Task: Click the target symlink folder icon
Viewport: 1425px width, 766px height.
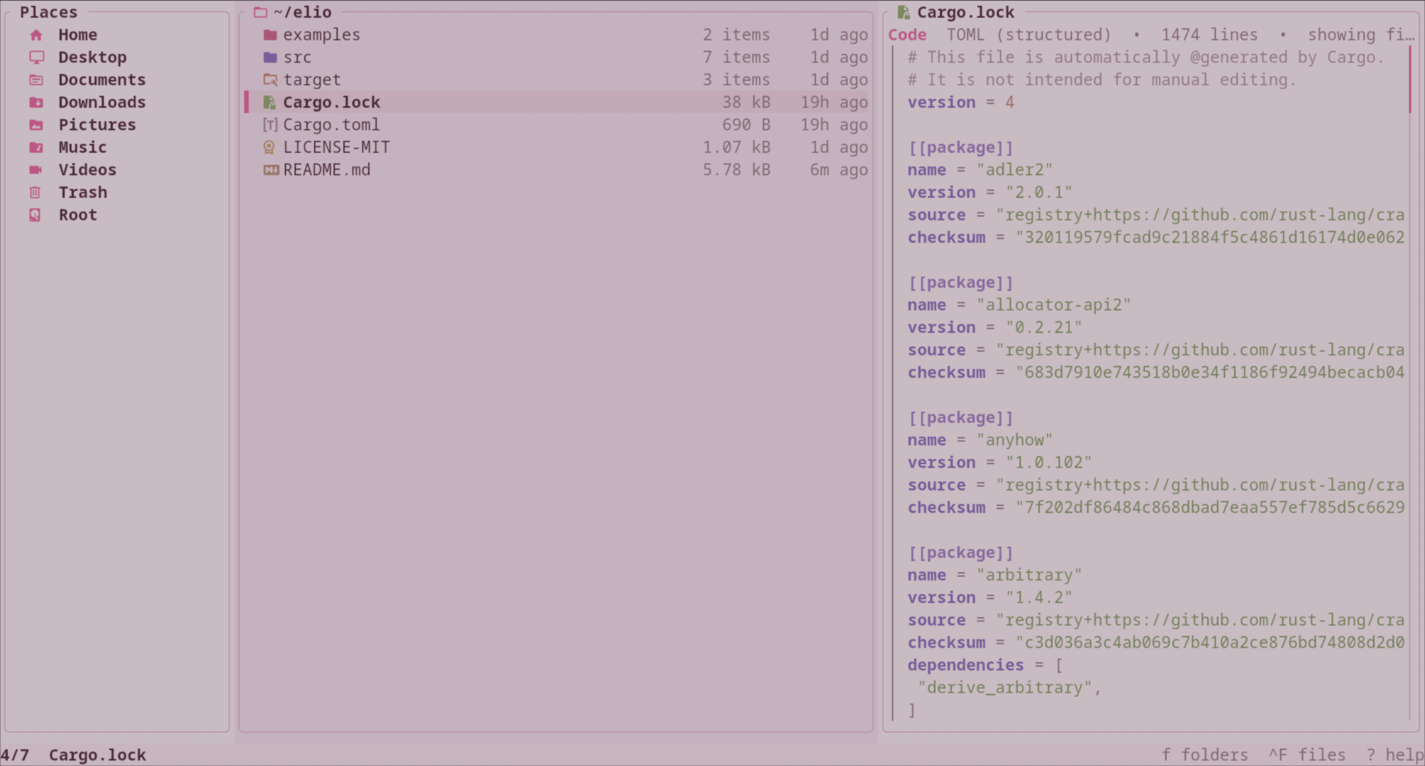Action: (x=270, y=79)
